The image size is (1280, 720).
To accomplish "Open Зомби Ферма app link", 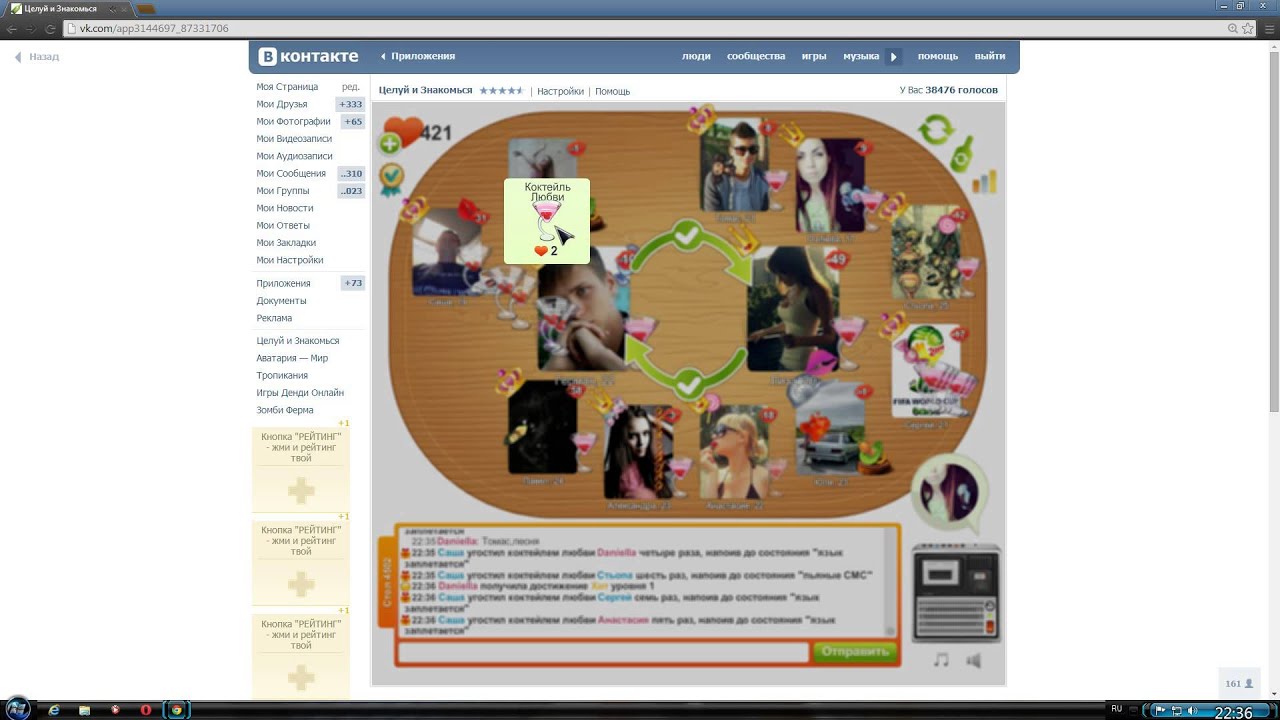I will coord(285,410).
